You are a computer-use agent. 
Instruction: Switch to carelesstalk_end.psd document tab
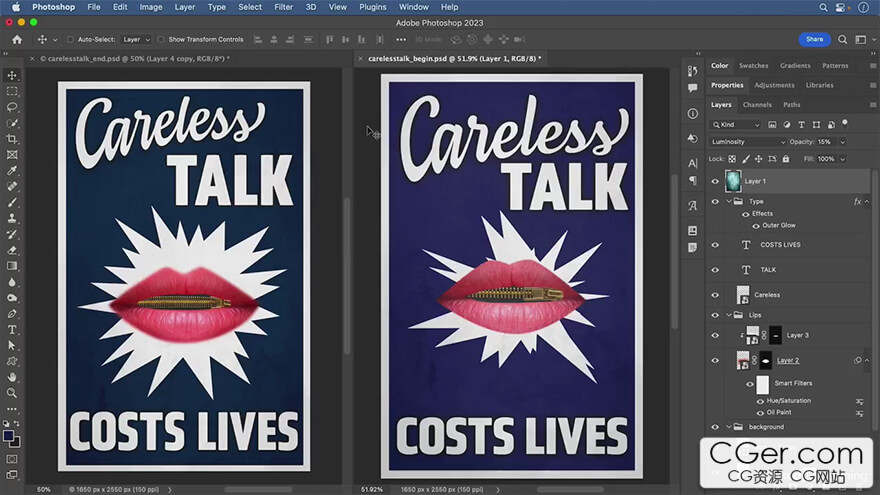pyautogui.click(x=135, y=58)
